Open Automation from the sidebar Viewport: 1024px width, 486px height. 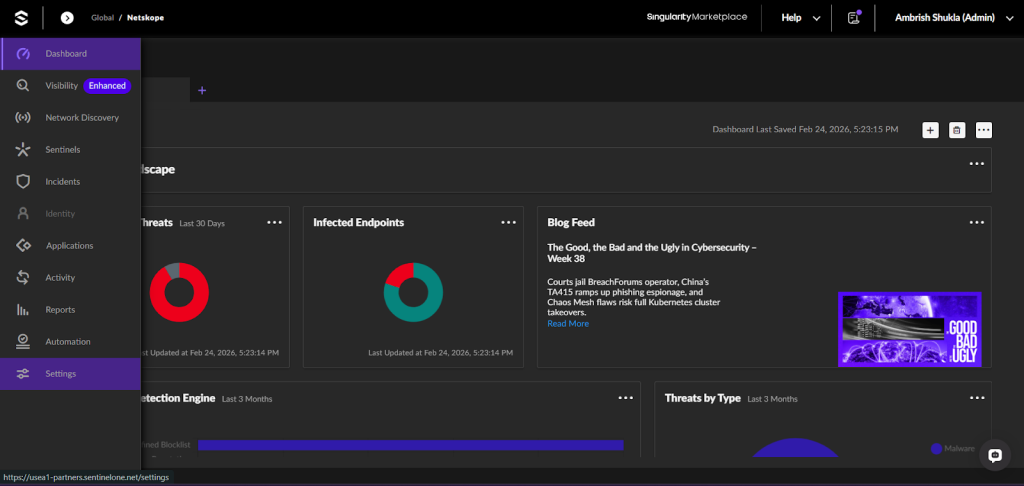[x=71, y=342]
